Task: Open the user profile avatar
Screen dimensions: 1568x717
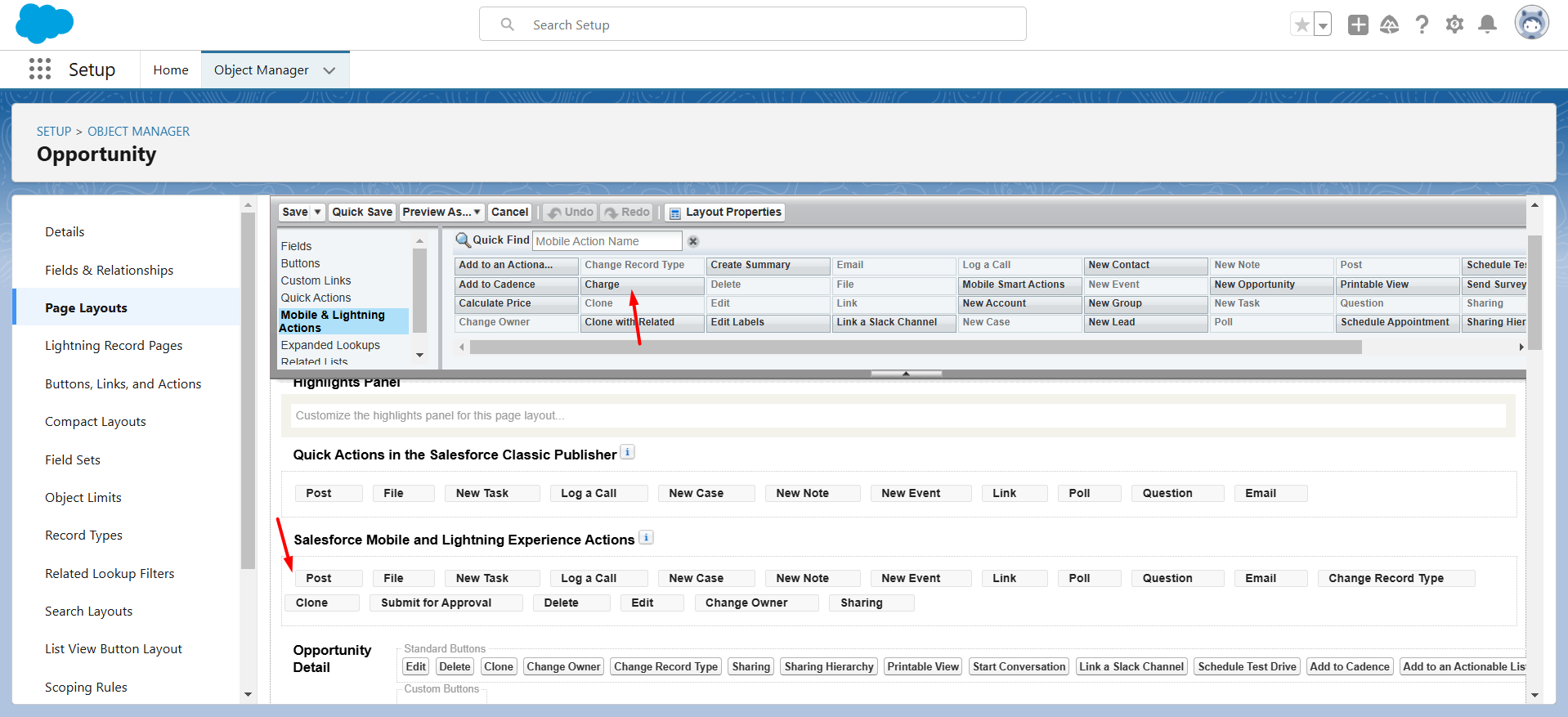Action: point(1531,23)
